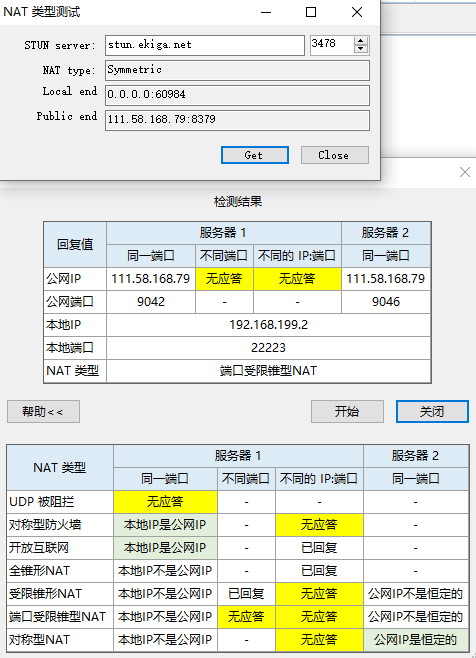The height and width of the screenshot is (658, 476).
Task: Click the NAT 类型 header in help table
Action: pos(60,467)
